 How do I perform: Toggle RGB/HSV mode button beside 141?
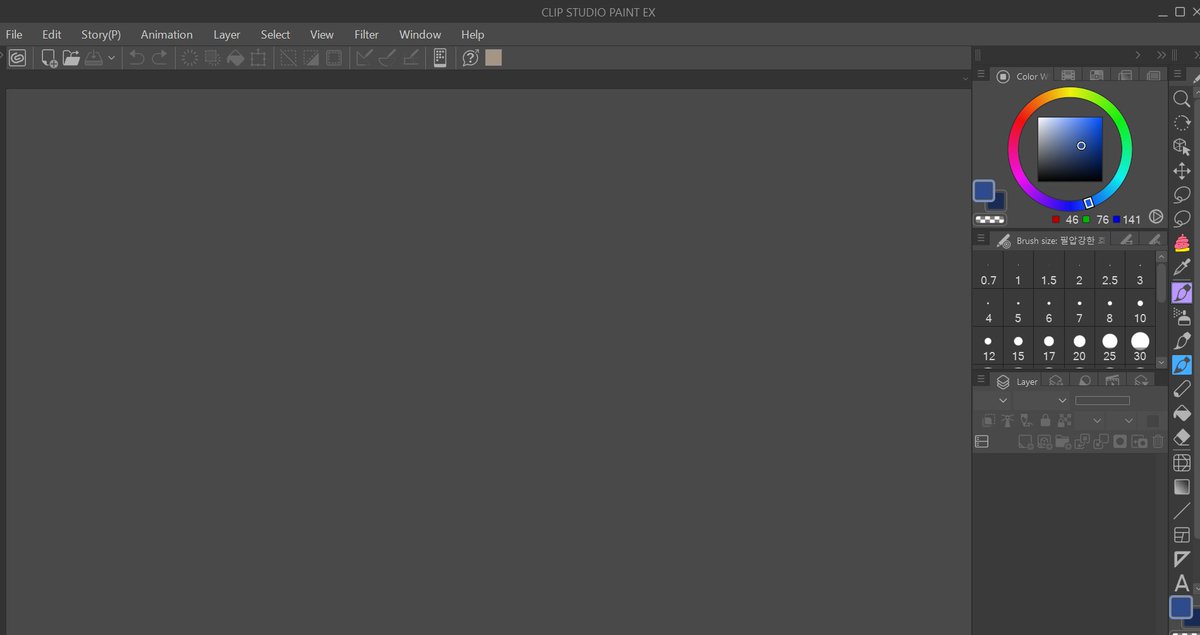pos(1156,217)
